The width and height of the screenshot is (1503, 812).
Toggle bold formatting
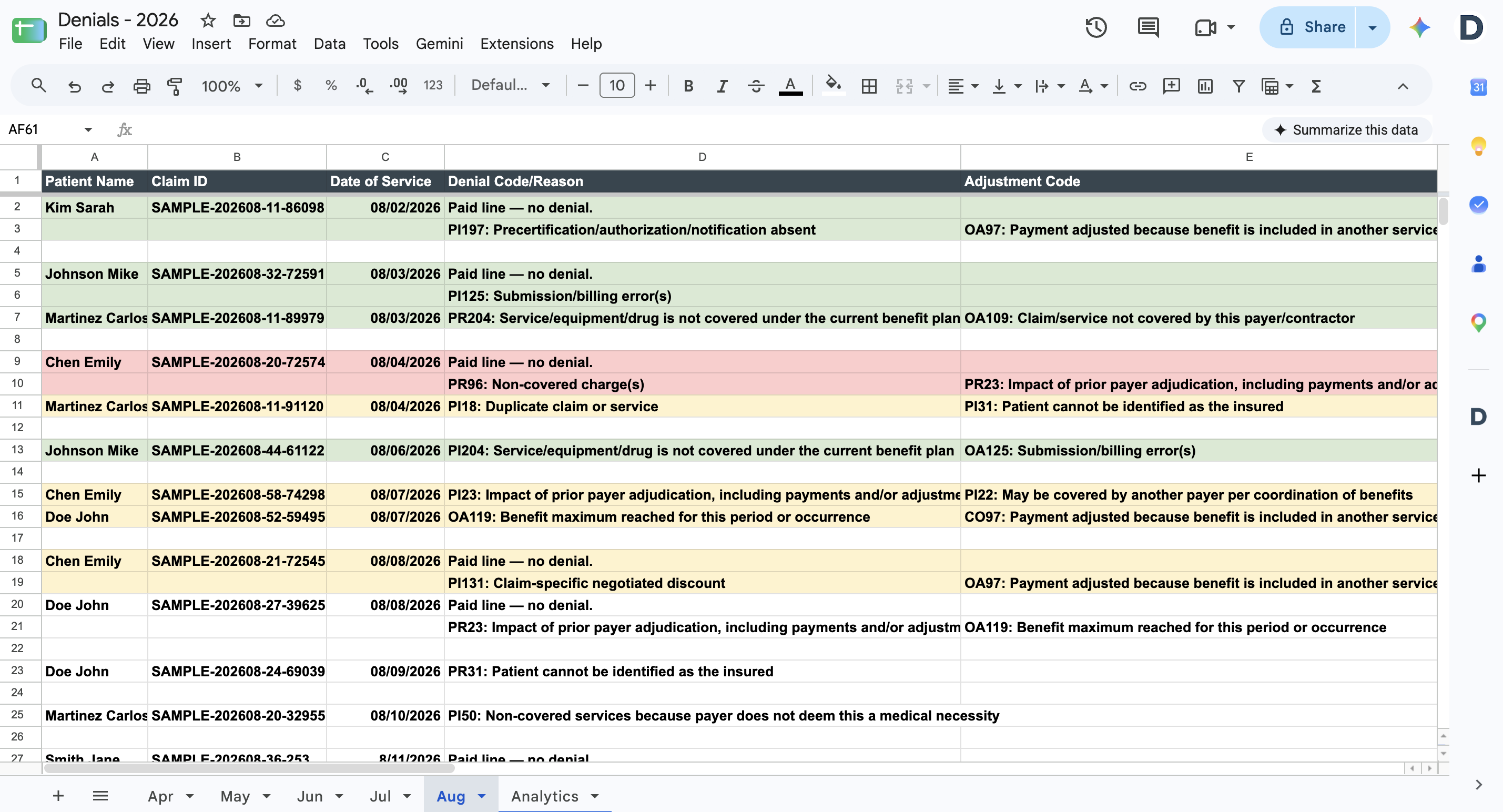pos(688,86)
